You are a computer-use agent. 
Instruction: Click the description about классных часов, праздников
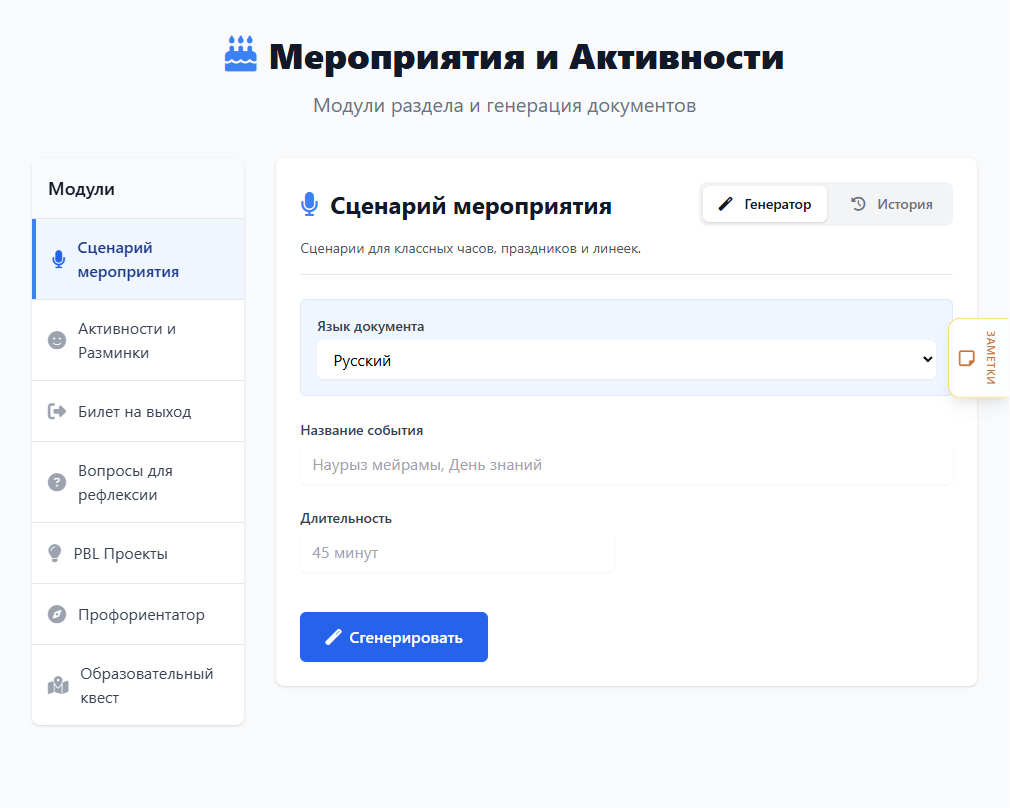coord(470,248)
